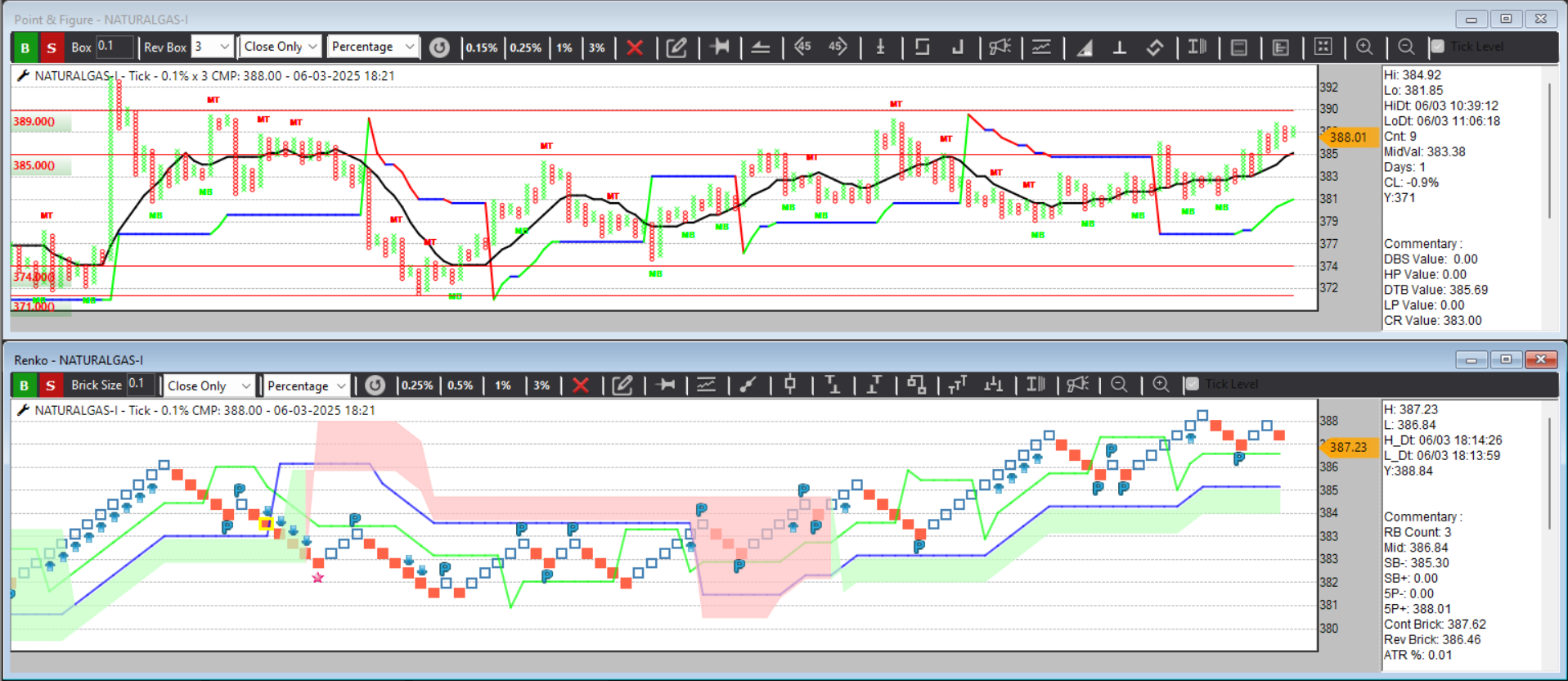Click the green B buy button in Renko toolbar
This screenshot has width=1568, height=681.
(x=25, y=386)
